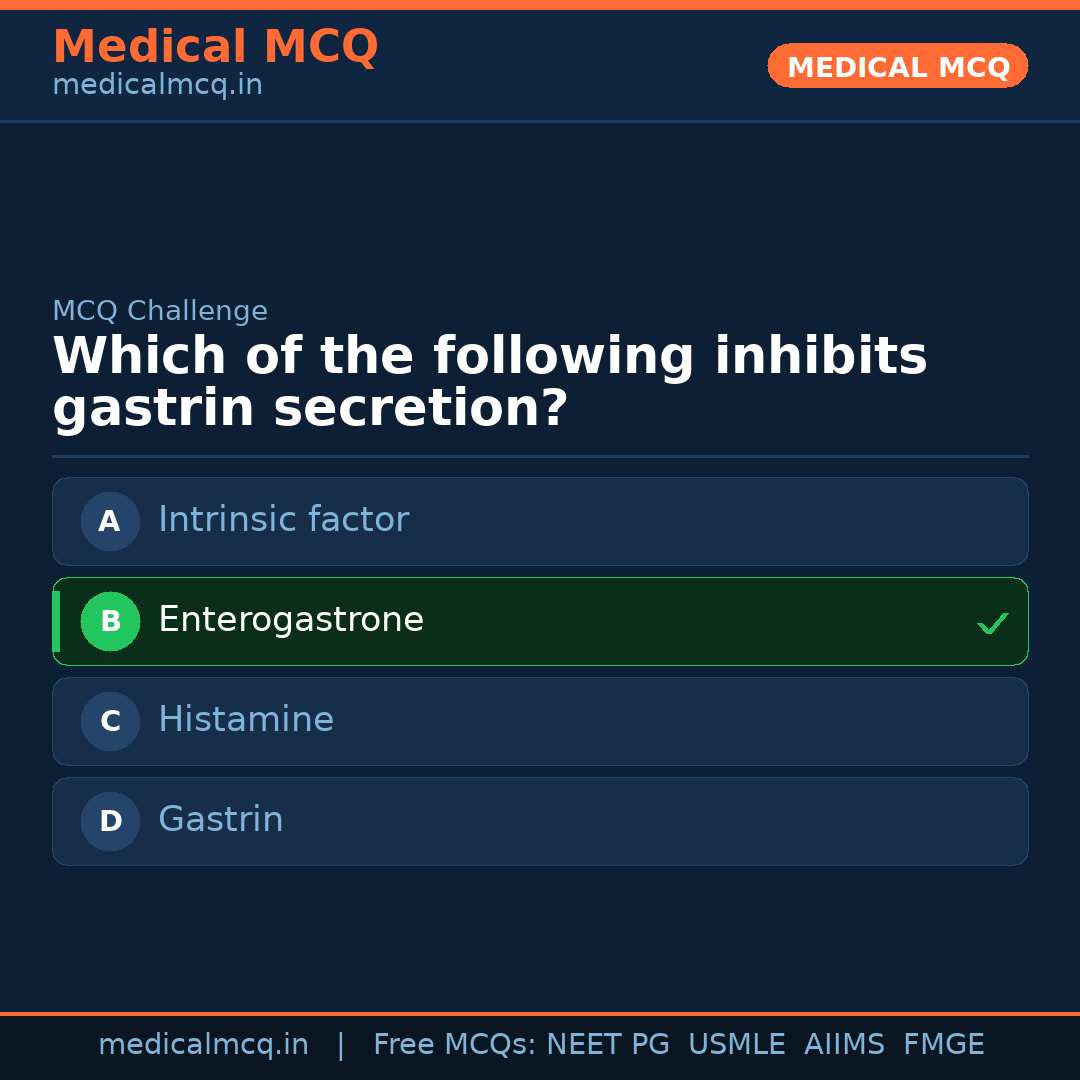1080x1080 pixels.
Task: Visit medicalmcq.in from the header subtitle
Action: tap(156, 85)
